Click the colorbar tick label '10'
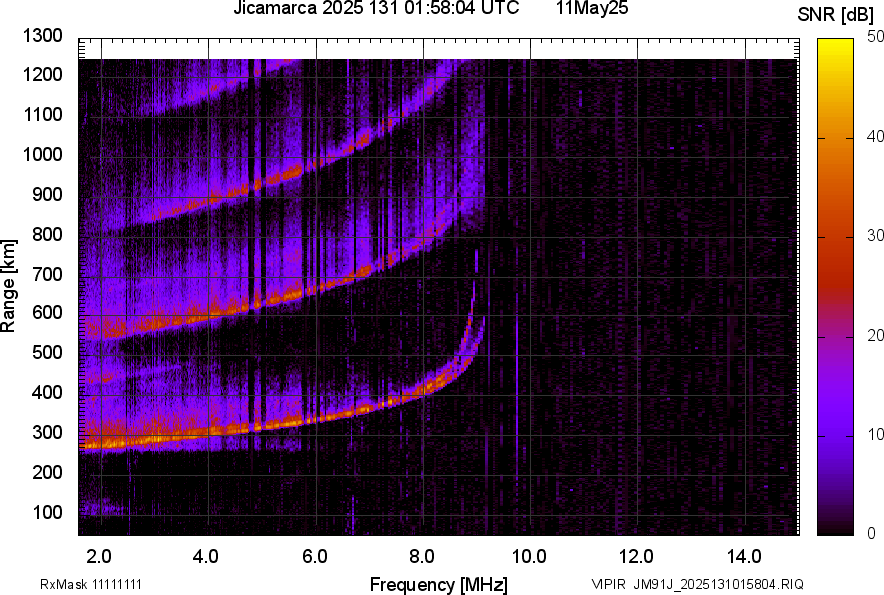 point(875,434)
